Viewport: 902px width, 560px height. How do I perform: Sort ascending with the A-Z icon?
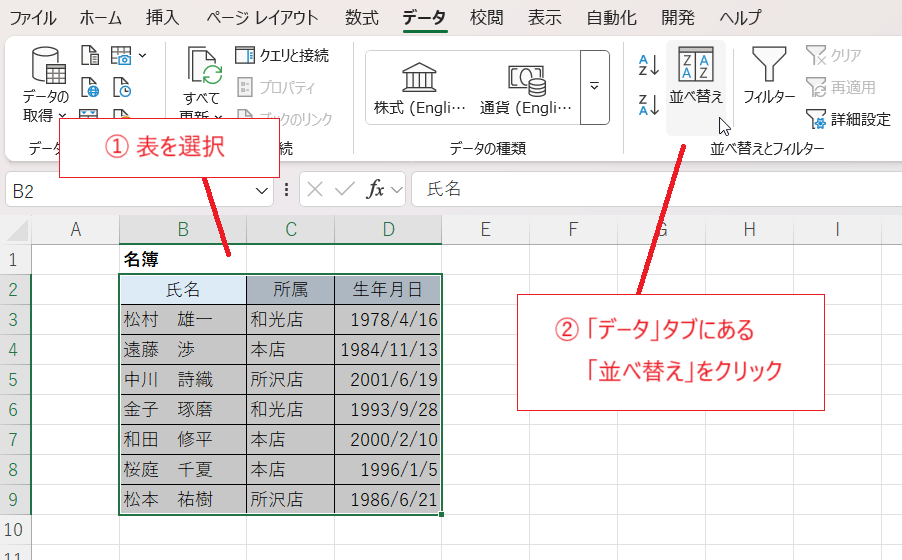(648, 66)
